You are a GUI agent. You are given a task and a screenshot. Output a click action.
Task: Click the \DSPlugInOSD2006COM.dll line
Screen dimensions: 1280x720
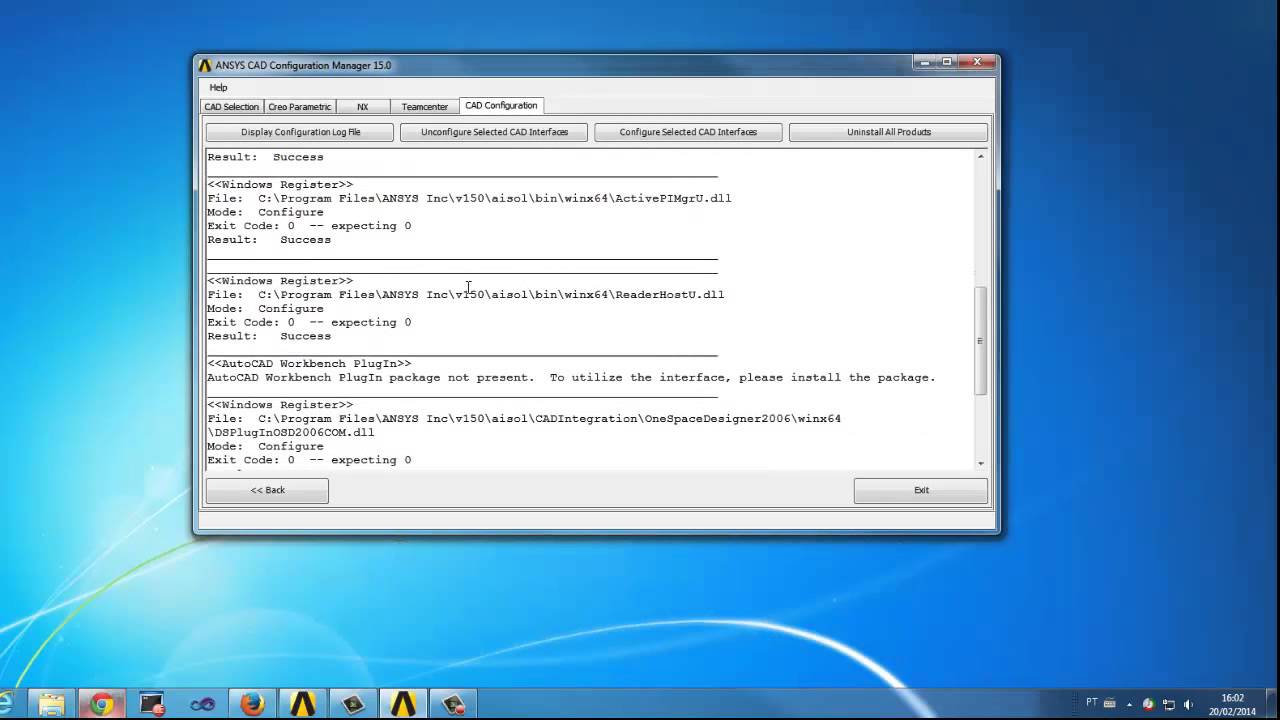click(x=291, y=433)
